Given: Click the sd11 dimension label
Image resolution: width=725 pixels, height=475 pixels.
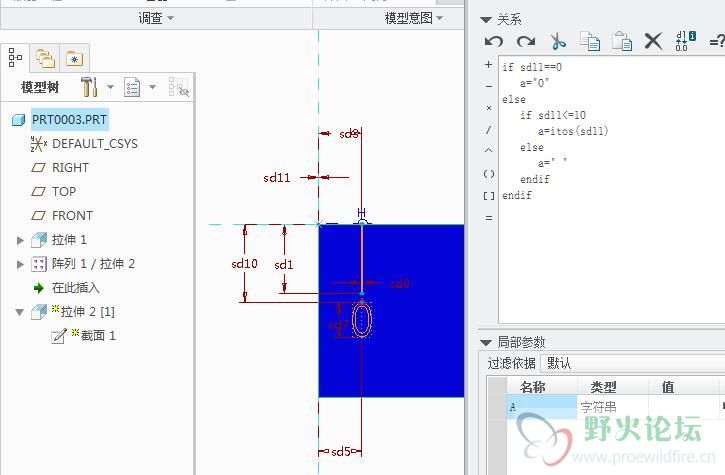Looking at the screenshot, I should (277, 178).
